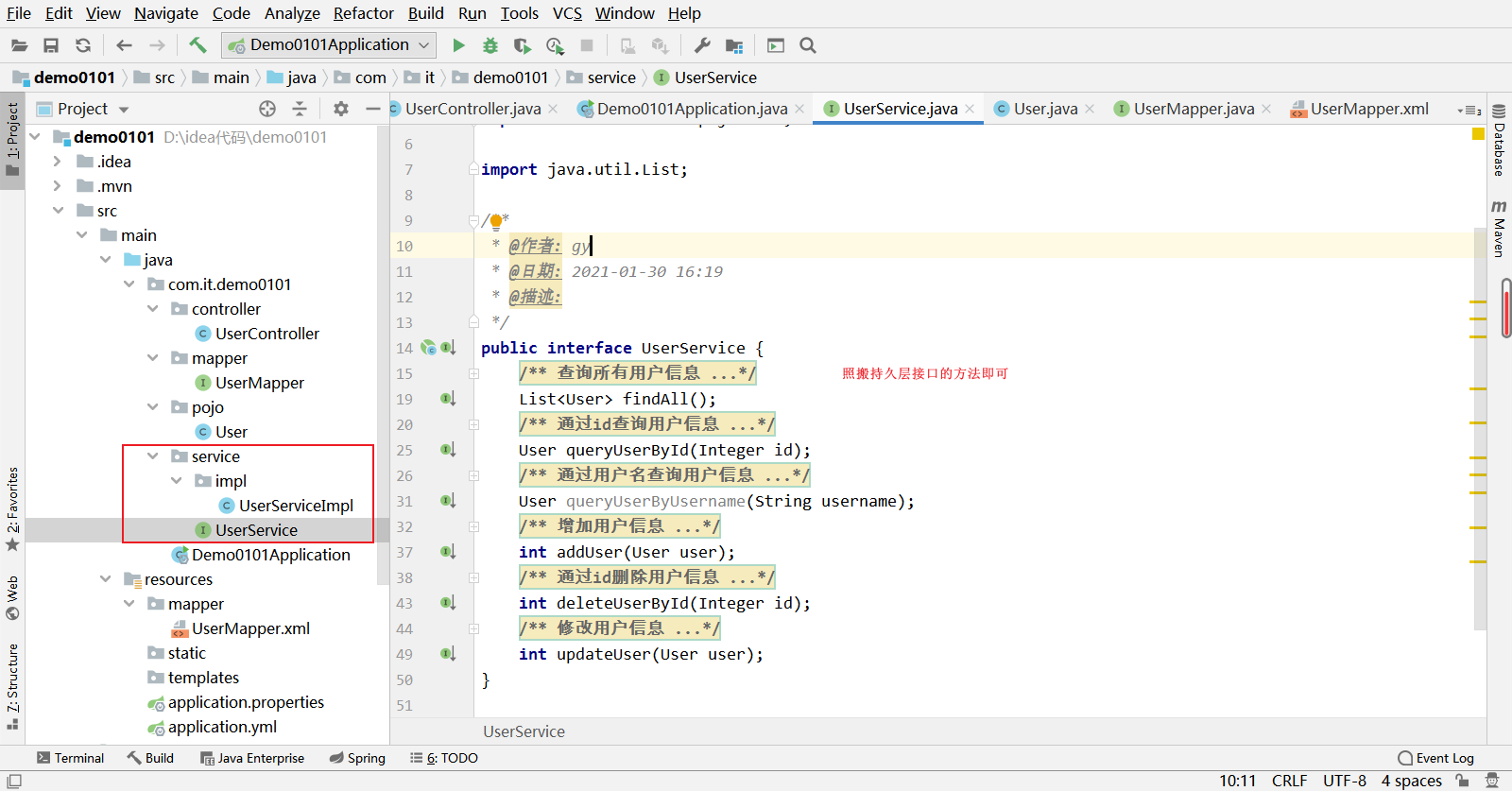The height and width of the screenshot is (791, 1512).
Task: Open the Analyze menu
Action: click(x=292, y=13)
